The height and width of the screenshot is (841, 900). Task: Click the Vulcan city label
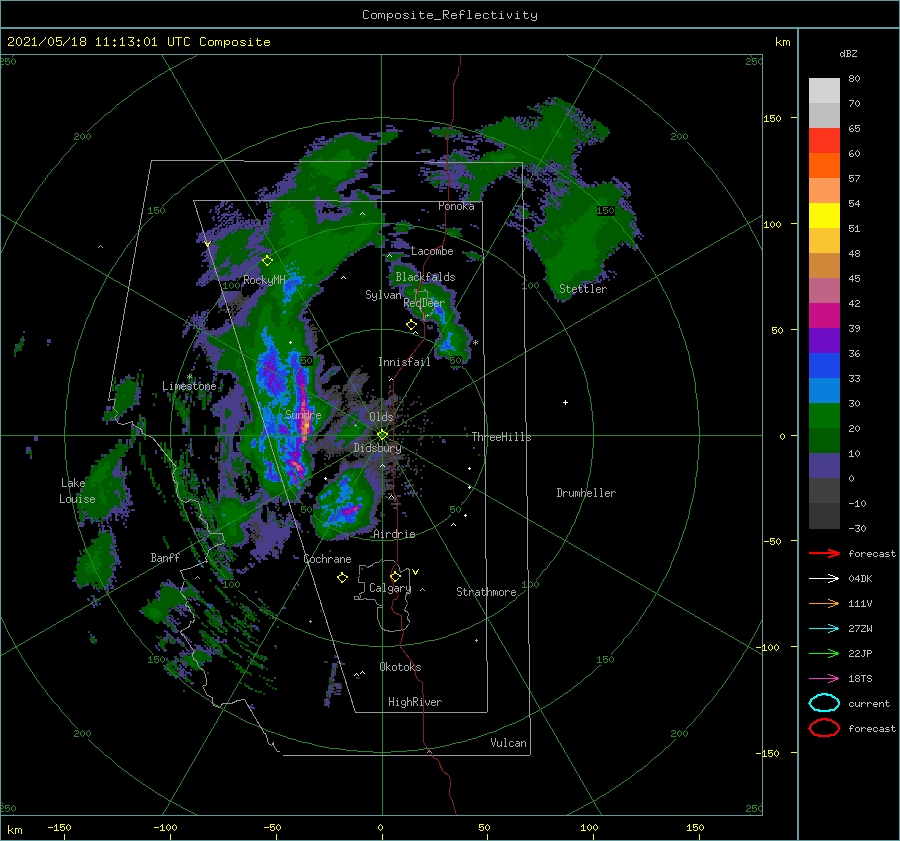click(x=508, y=743)
